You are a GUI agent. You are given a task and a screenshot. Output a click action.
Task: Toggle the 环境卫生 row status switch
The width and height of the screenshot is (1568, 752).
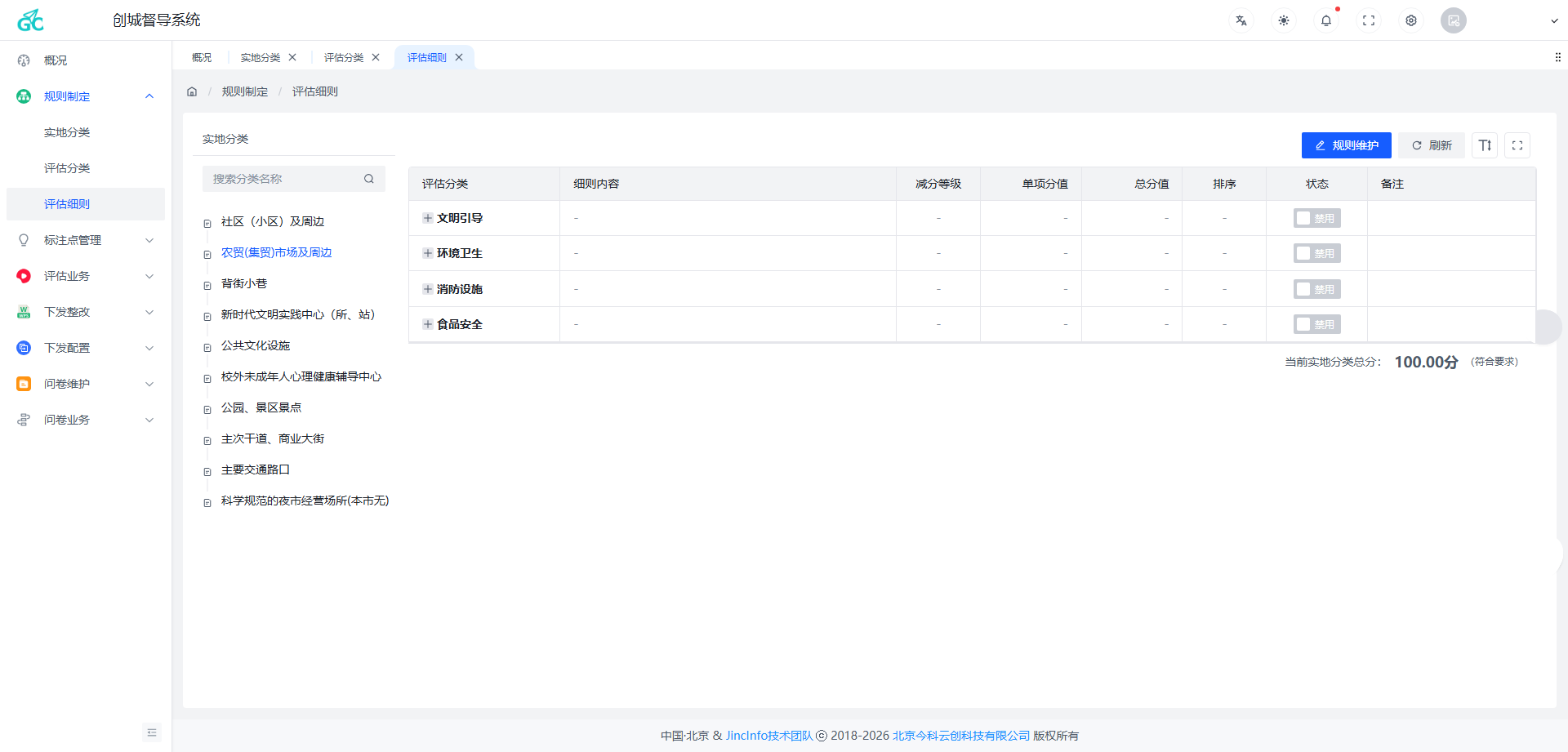(x=1316, y=254)
